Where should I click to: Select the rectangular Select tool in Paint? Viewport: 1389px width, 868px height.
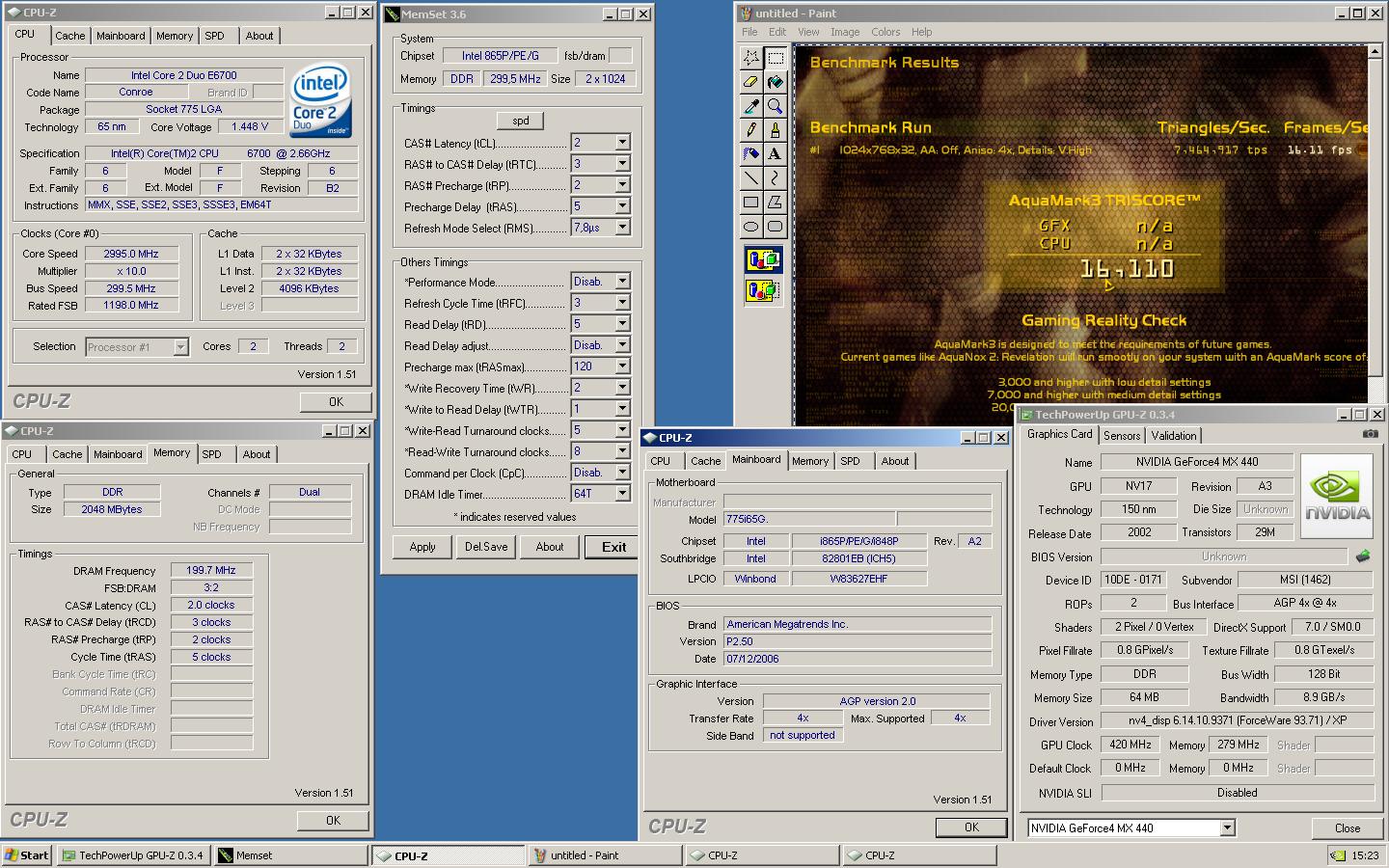pos(775,58)
